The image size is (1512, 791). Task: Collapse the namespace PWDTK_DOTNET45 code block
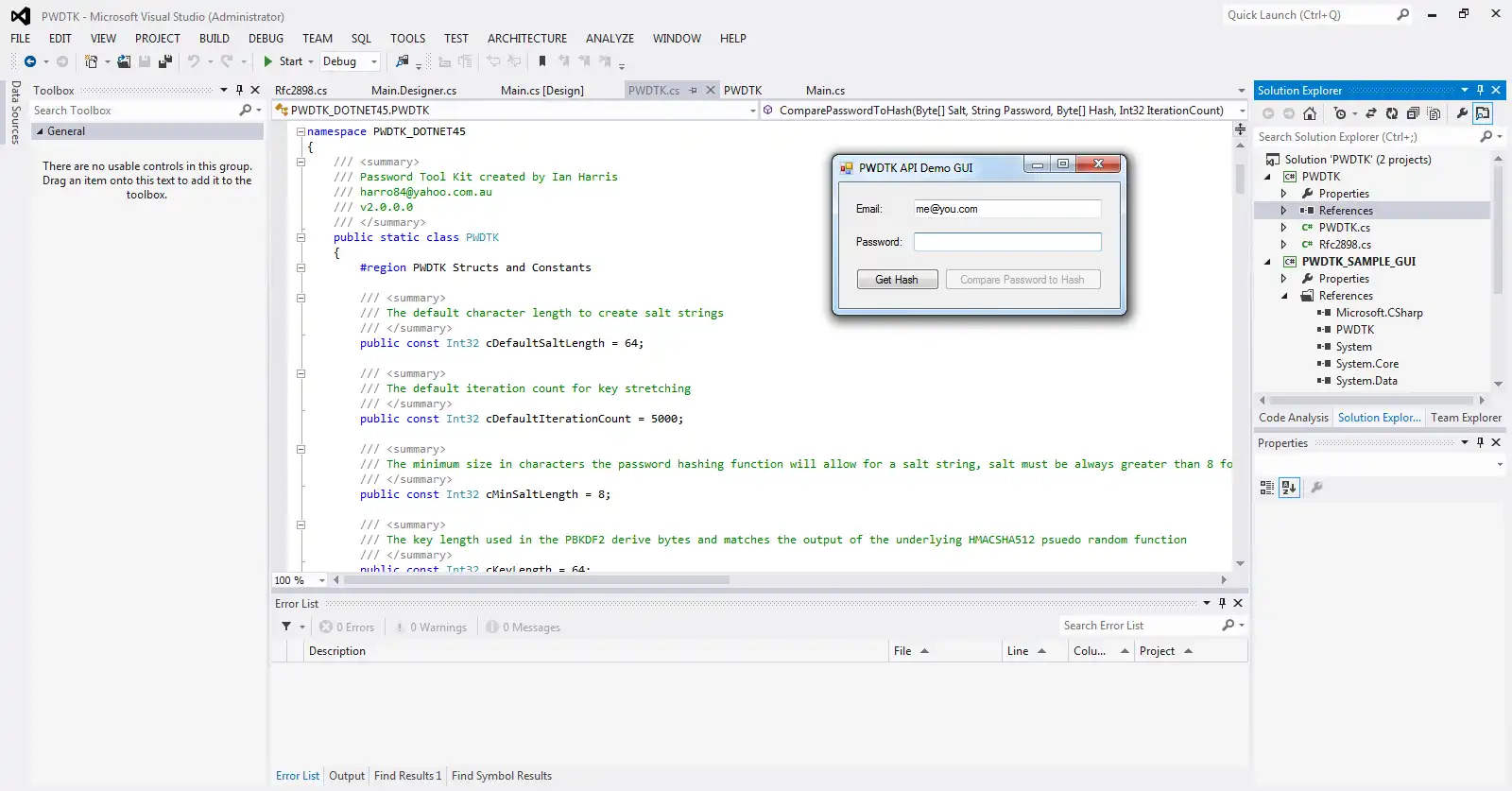point(301,132)
